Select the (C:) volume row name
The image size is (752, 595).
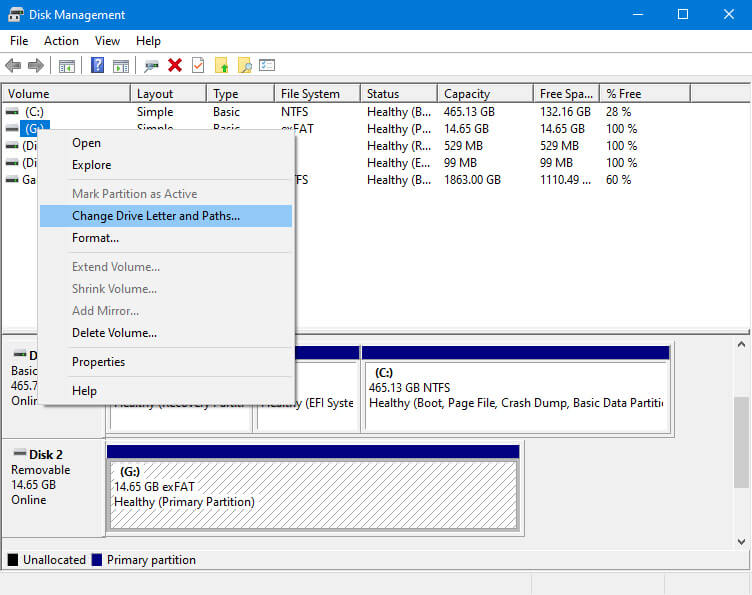pyautogui.click(x=34, y=112)
